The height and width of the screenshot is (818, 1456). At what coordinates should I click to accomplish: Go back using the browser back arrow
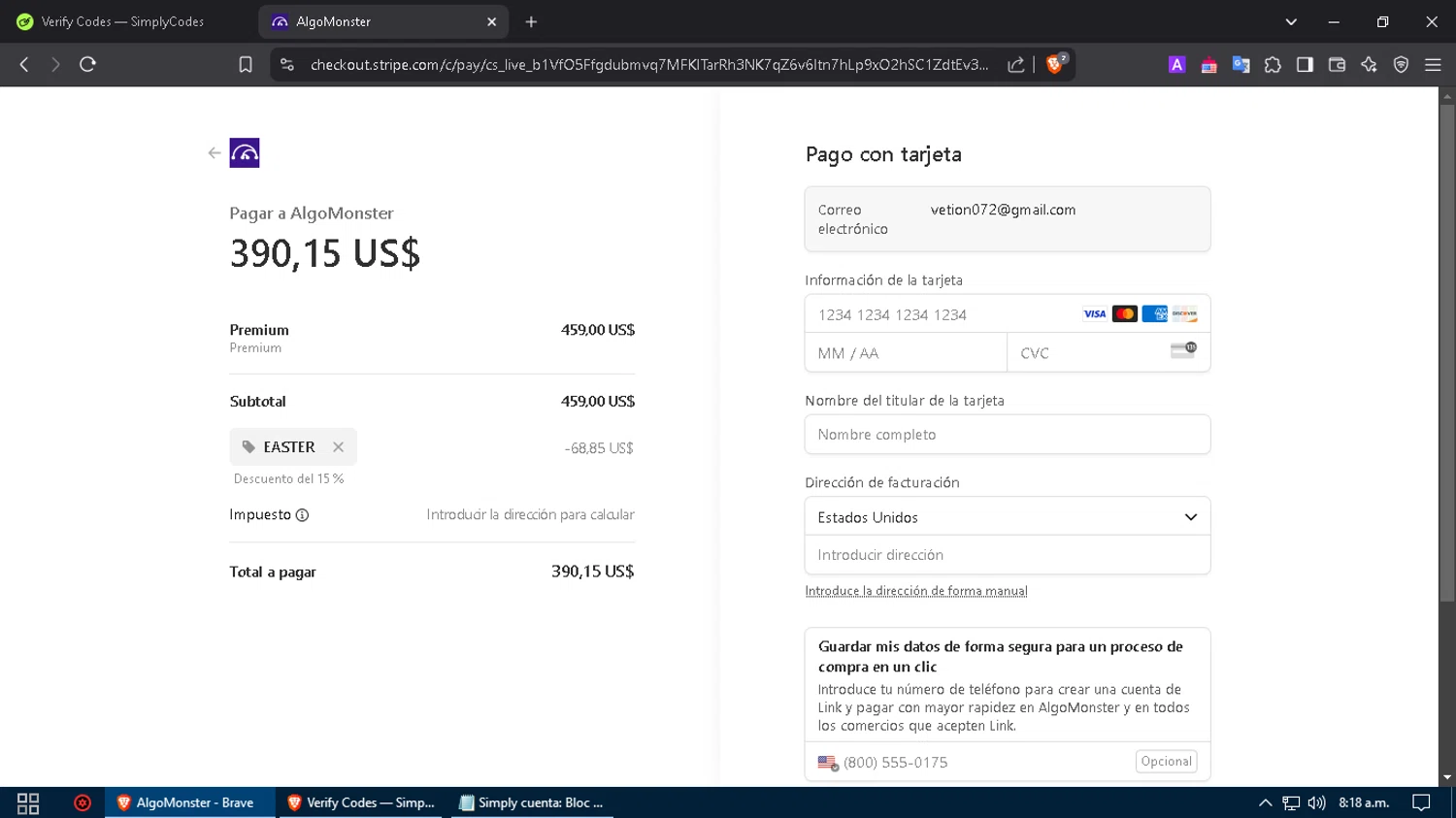(24, 64)
